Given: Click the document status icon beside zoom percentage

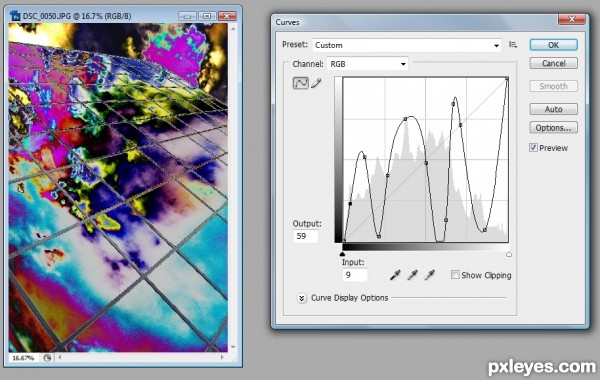Looking at the screenshot, I should (47, 358).
